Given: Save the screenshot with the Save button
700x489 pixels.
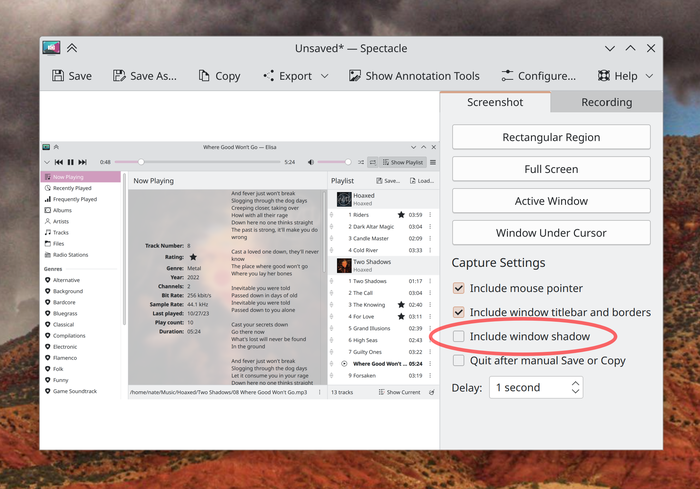Looking at the screenshot, I should click(x=71, y=76).
